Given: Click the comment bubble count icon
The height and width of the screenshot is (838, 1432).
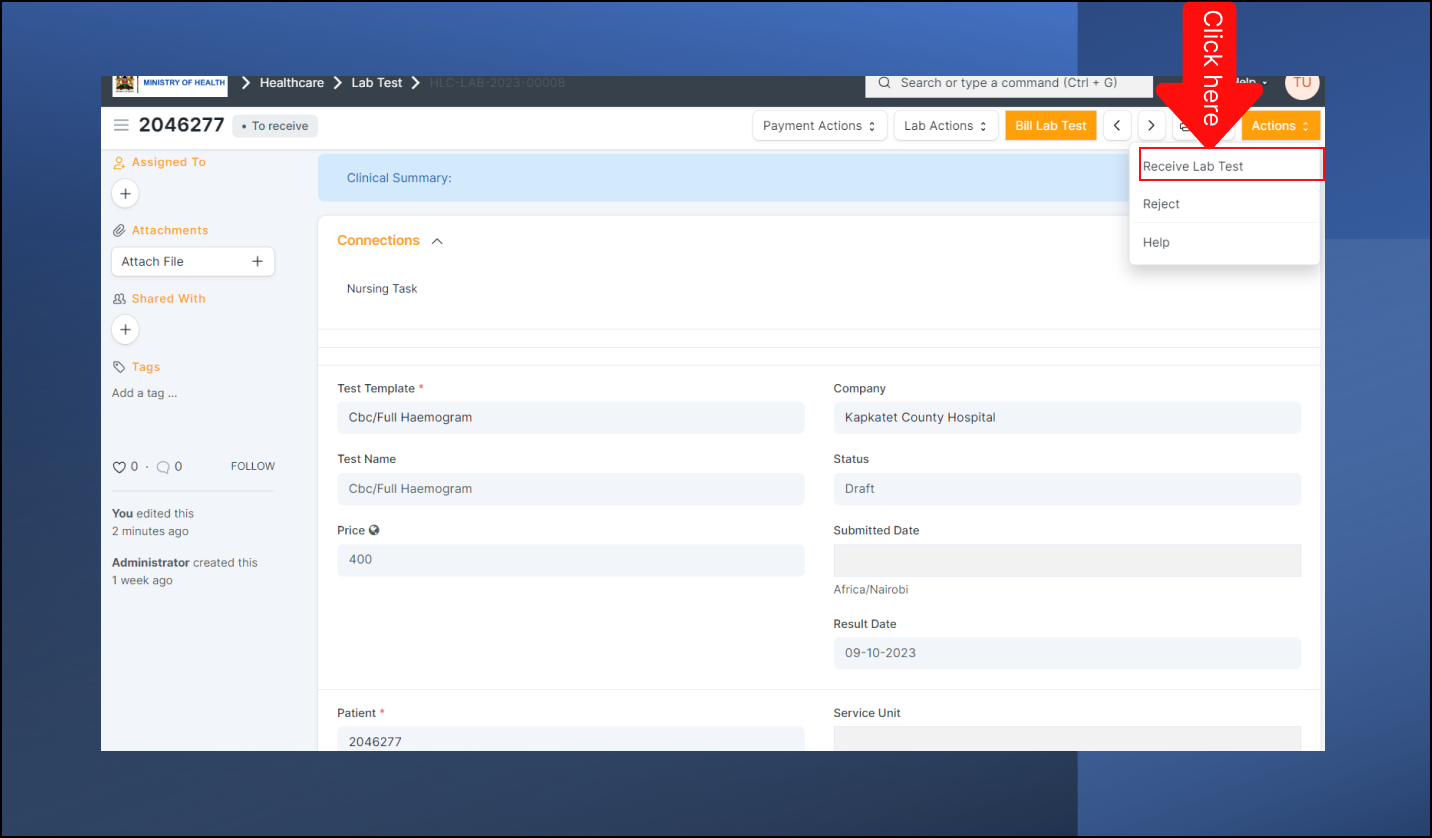Looking at the screenshot, I should [x=163, y=467].
